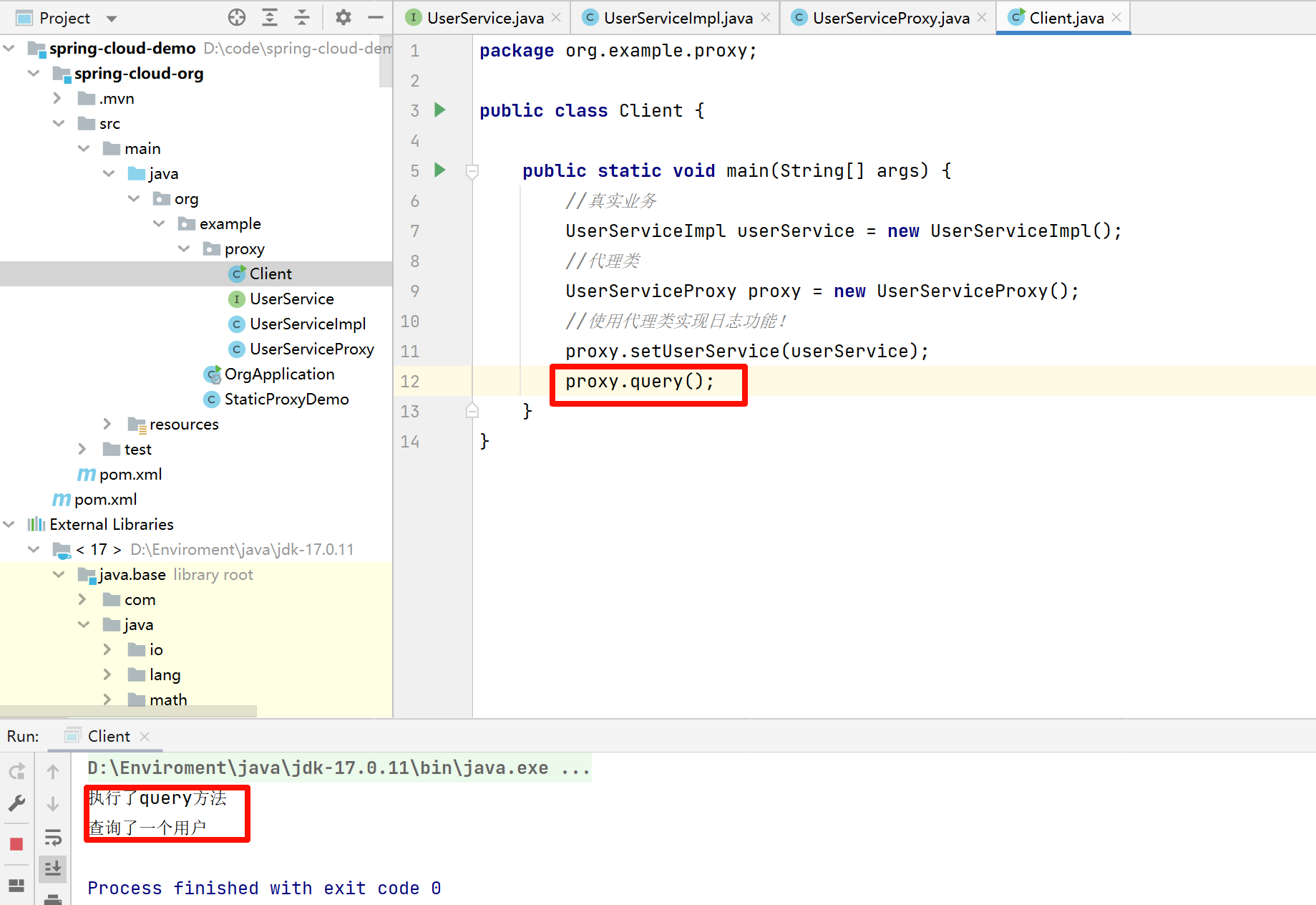Expand the .mvn folder

pyautogui.click(x=58, y=98)
